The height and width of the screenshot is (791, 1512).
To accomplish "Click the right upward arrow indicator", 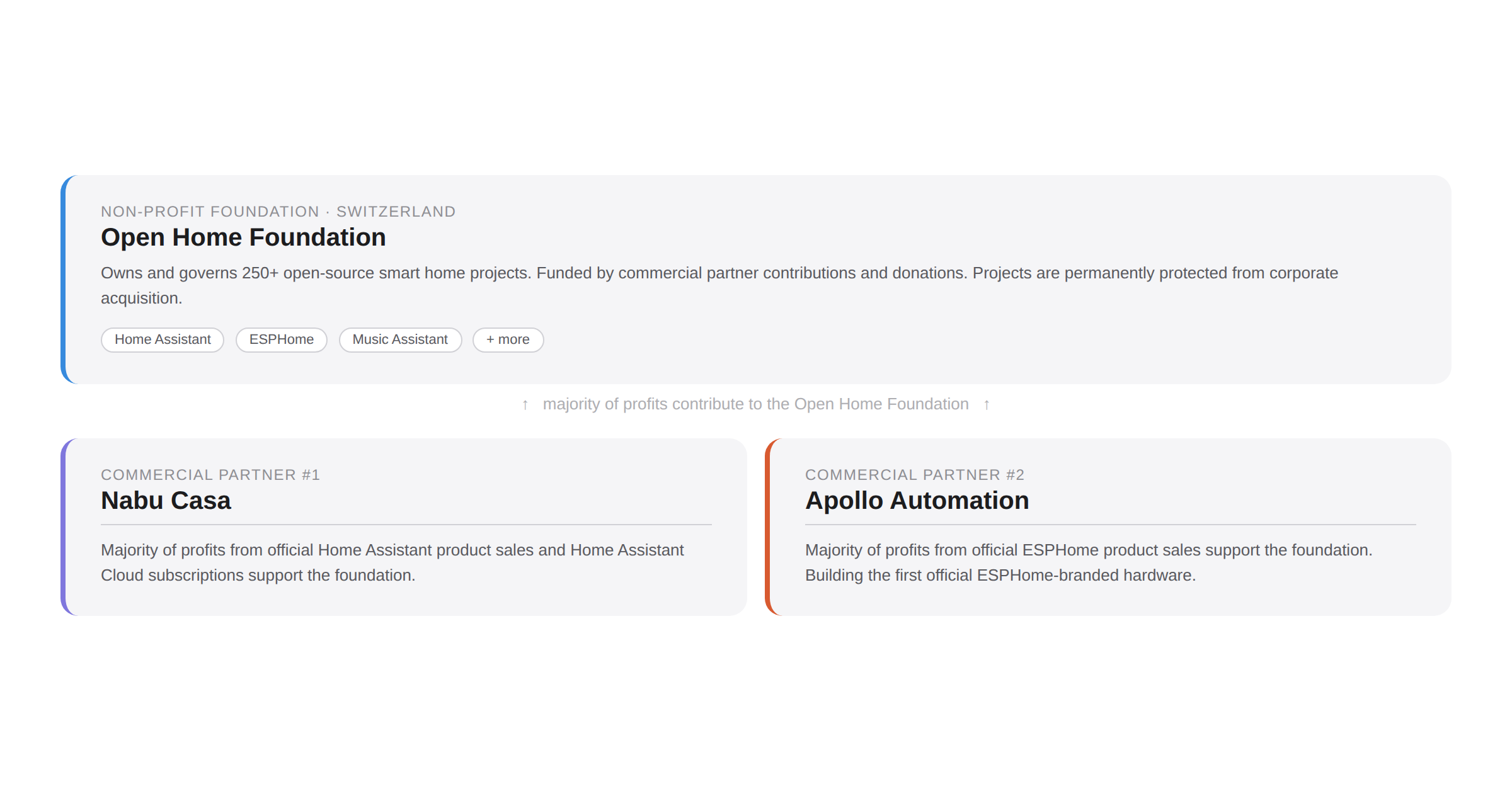I will [987, 404].
